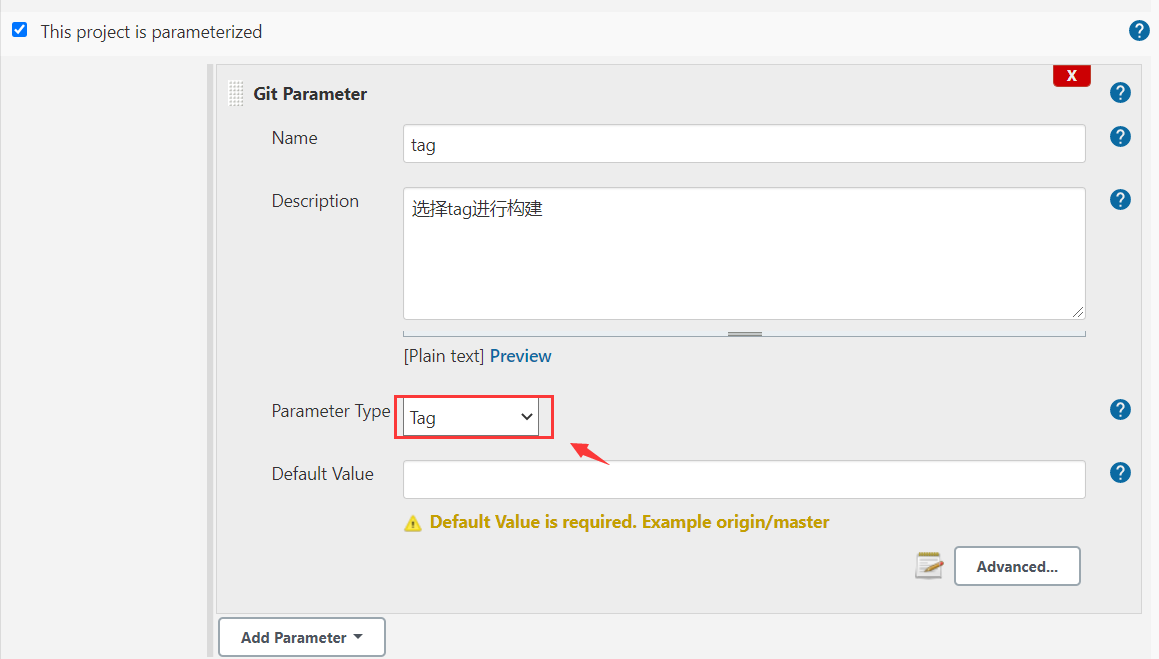Click the Name input containing "tag"

(743, 144)
